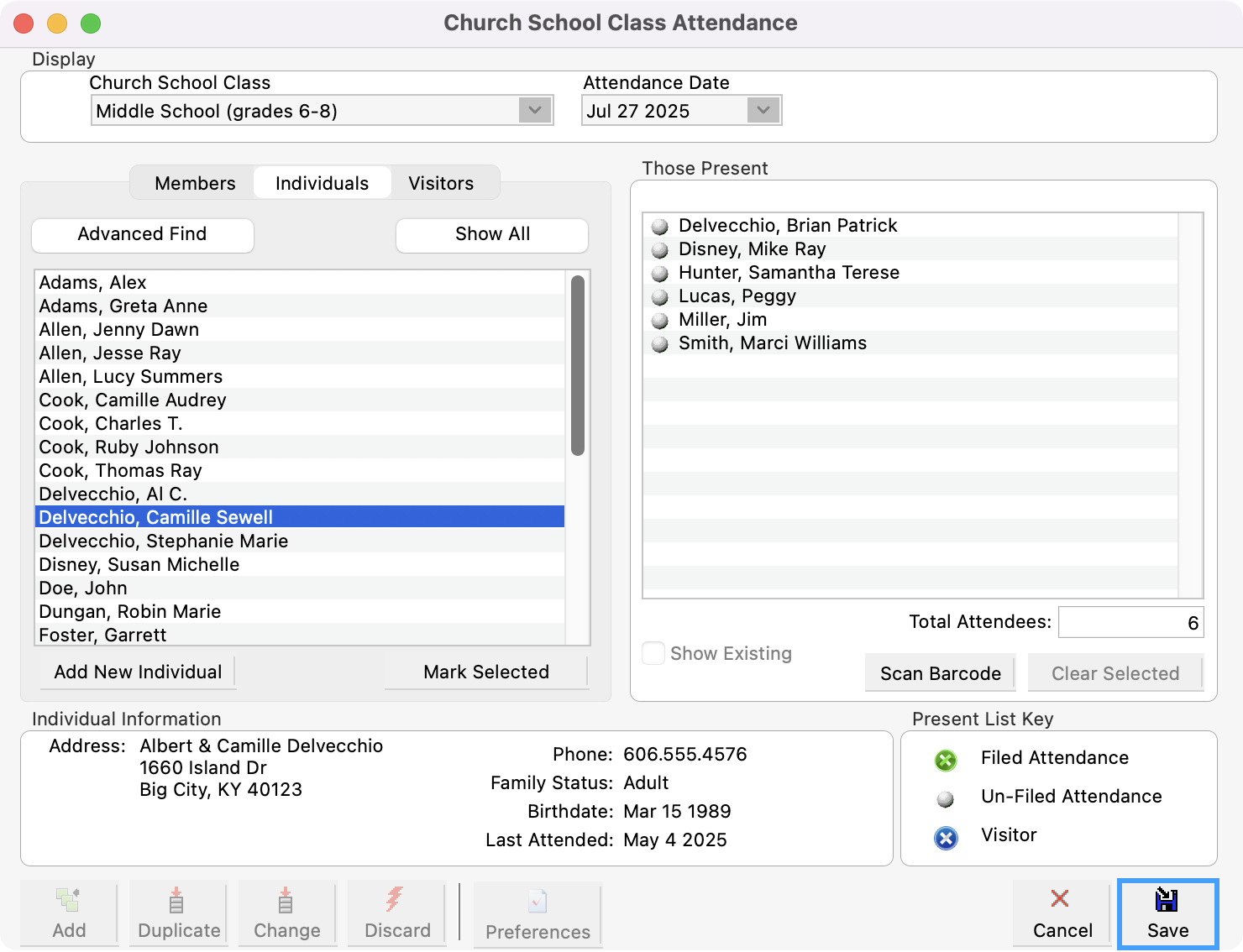Switch to the Visitors tab
Screen dimensions: 1243x952
(x=441, y=183)
